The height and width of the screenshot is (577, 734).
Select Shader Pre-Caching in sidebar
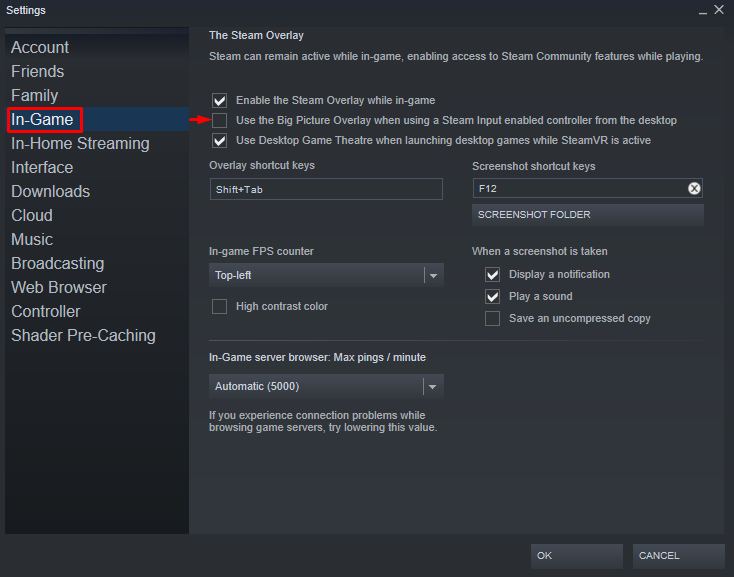click(x=83, y=335)
